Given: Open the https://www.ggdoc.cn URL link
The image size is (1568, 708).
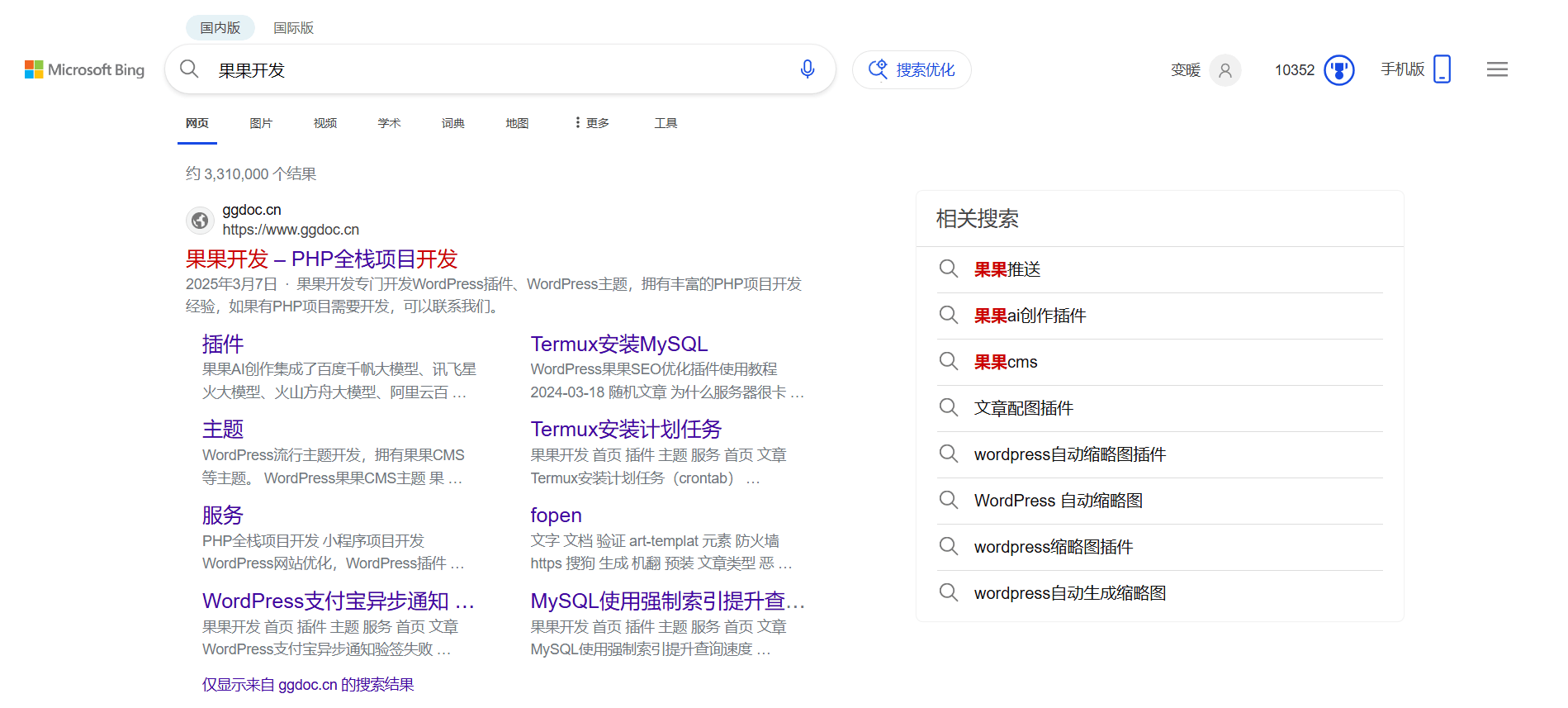Looking at the screenshot, I should click(x=291, y=230).
